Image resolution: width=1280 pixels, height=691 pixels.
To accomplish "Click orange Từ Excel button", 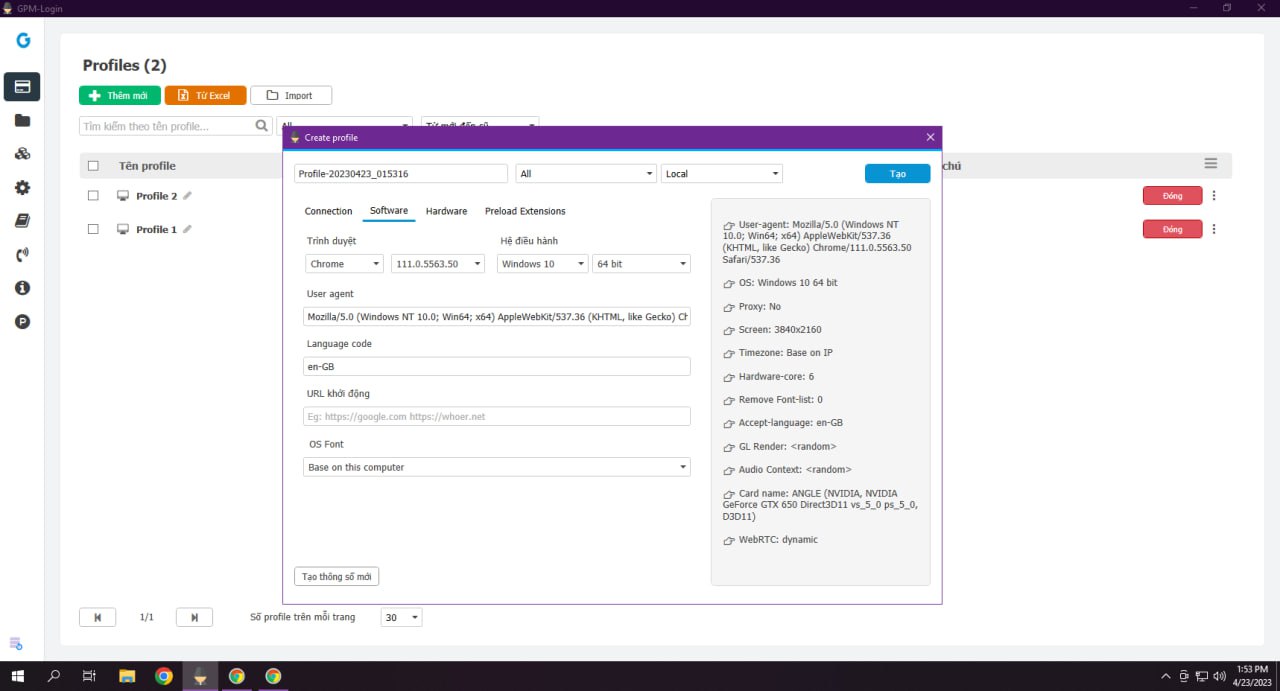I will click(205, 95).
